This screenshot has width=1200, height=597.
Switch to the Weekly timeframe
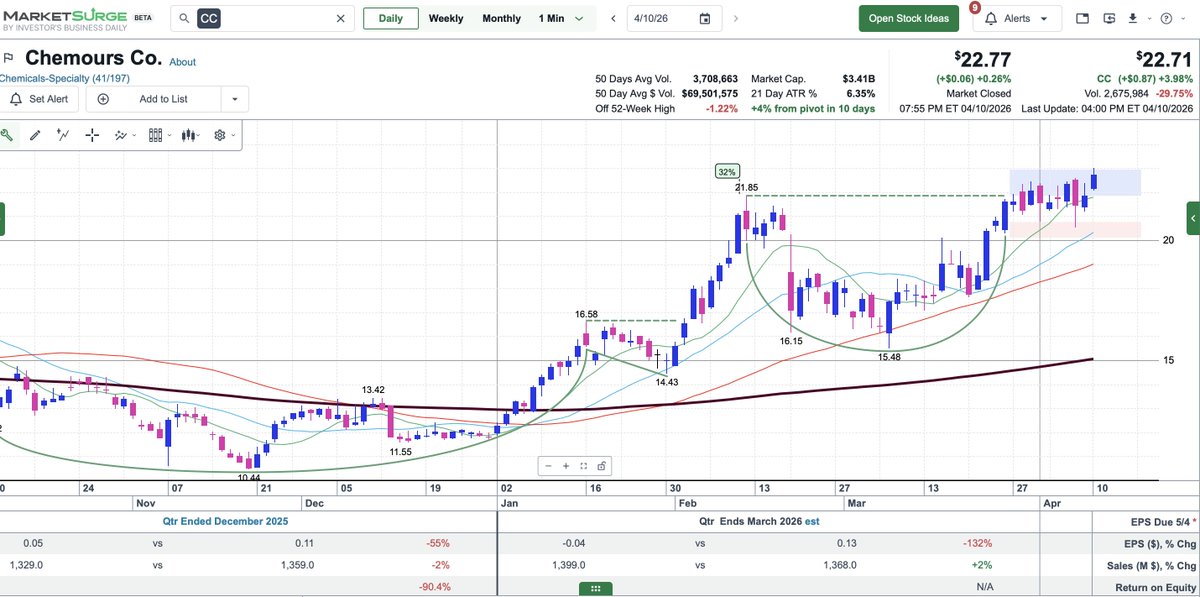[446, 18]
